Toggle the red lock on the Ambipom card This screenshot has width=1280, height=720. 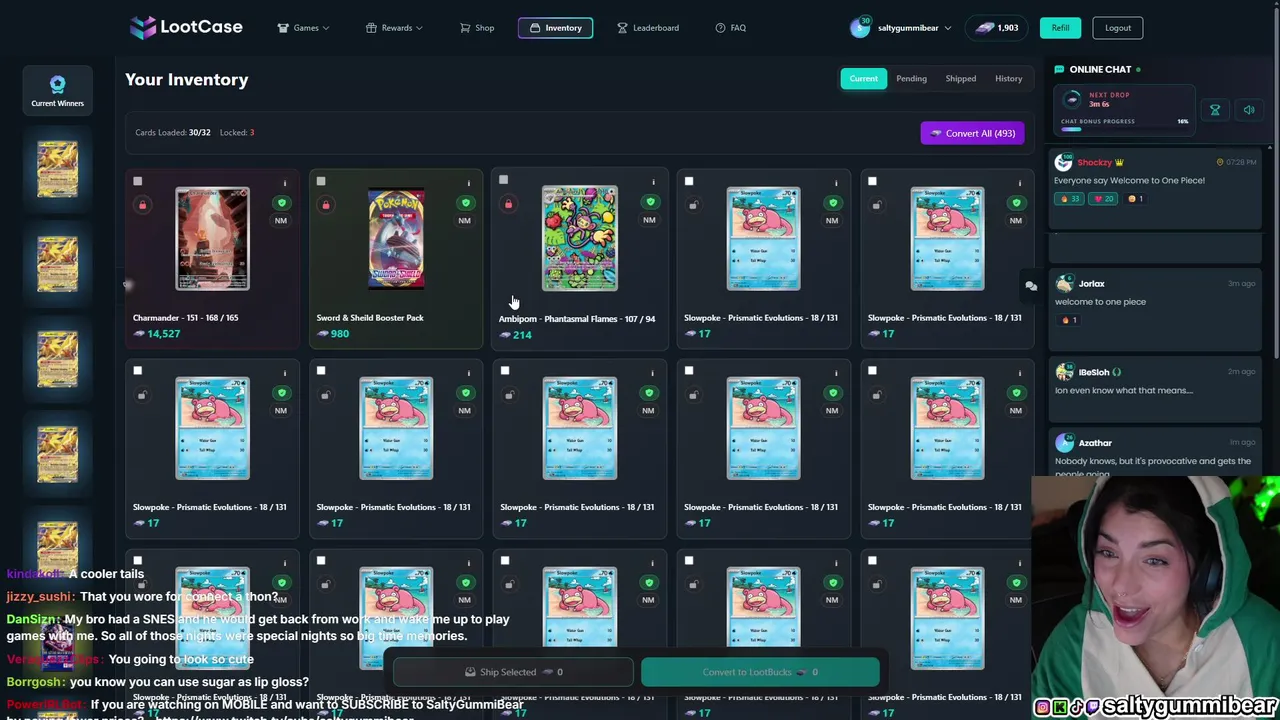[508, 204]
